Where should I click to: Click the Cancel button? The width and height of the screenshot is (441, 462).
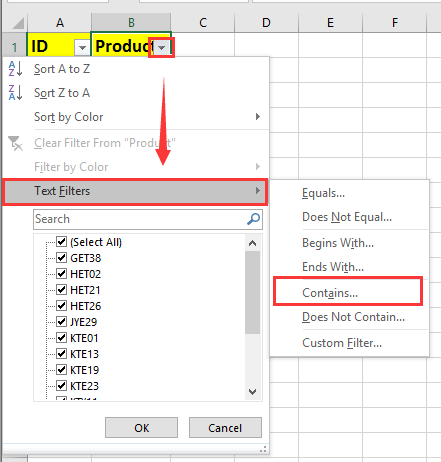[x=225, y=428]
